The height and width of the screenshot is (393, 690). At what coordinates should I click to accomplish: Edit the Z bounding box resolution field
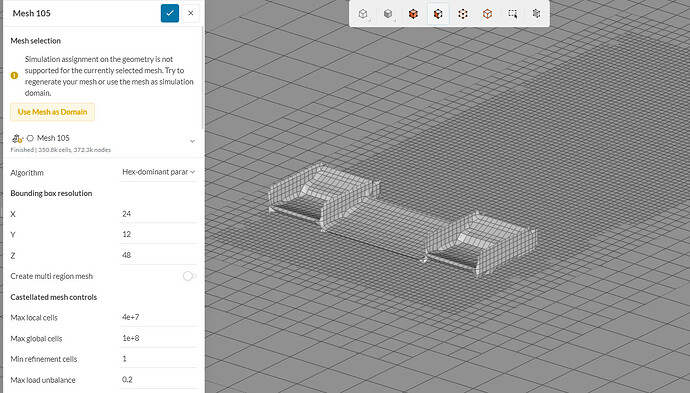point(158,255)
